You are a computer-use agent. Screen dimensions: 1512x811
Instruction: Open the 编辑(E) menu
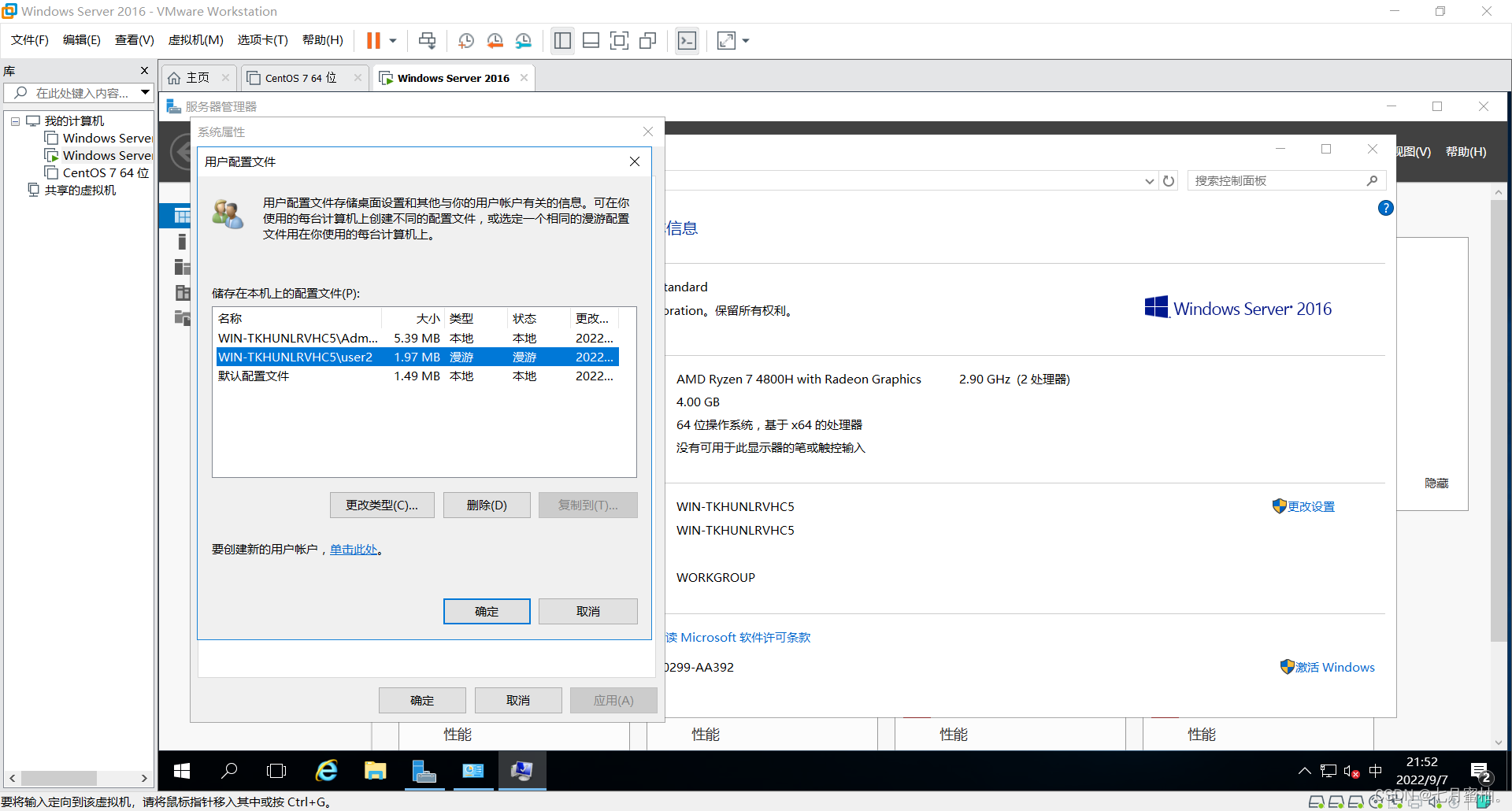82,40
